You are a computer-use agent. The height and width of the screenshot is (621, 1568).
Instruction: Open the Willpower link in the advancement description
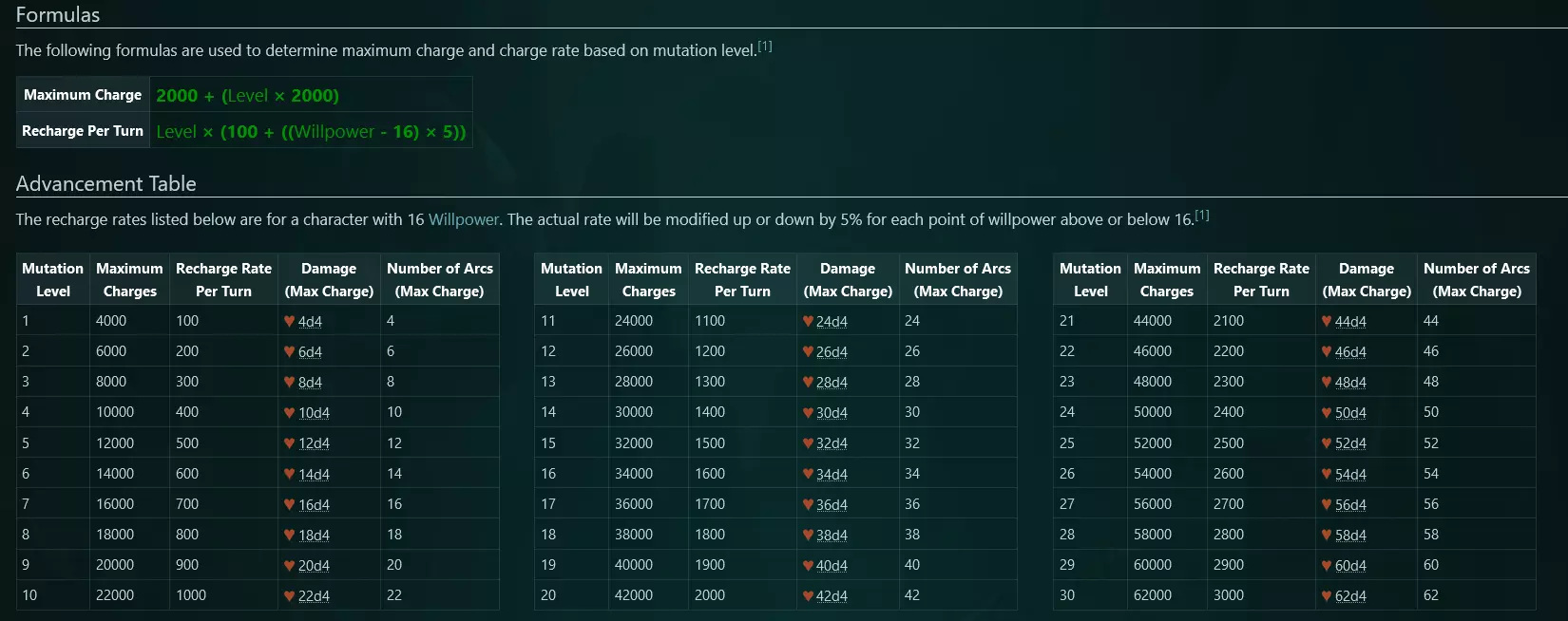(463, 219)
